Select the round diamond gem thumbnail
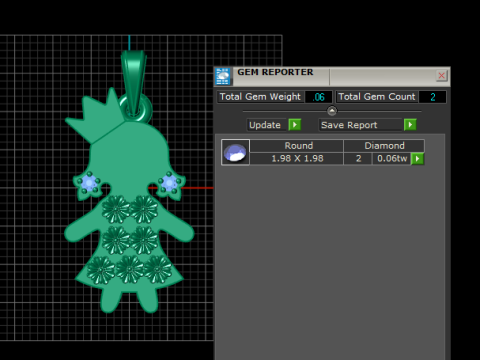480x360 pixels. click(235, 152)
